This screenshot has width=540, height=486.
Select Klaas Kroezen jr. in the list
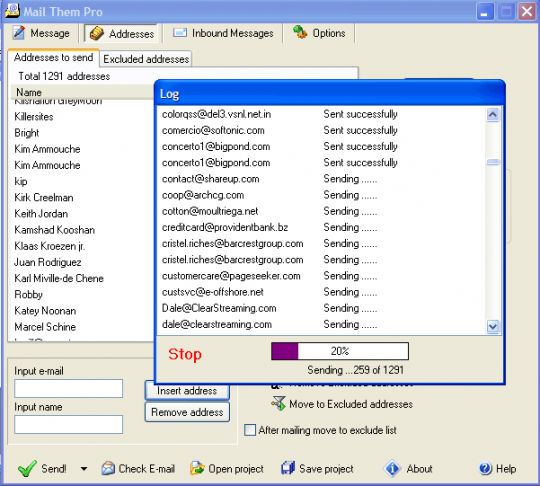tap(50, 246)
